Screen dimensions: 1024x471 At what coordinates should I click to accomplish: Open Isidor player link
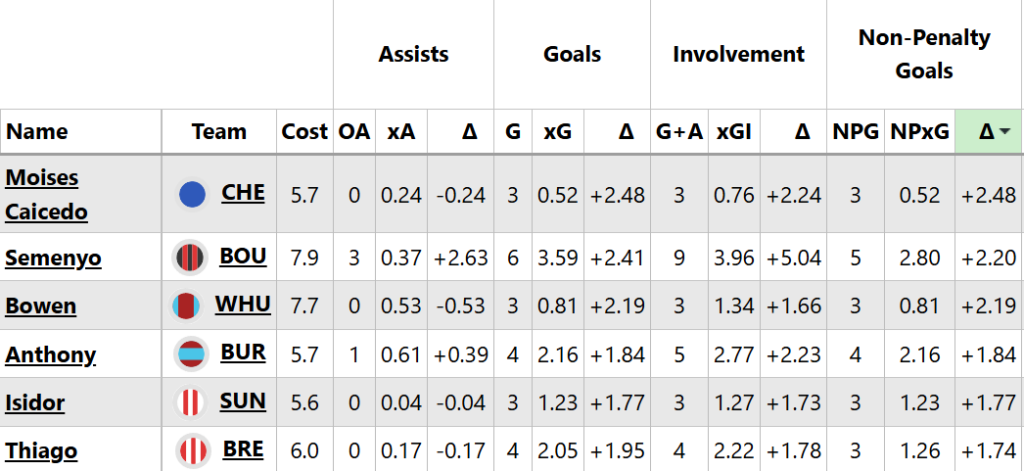(x=35, y=403)
